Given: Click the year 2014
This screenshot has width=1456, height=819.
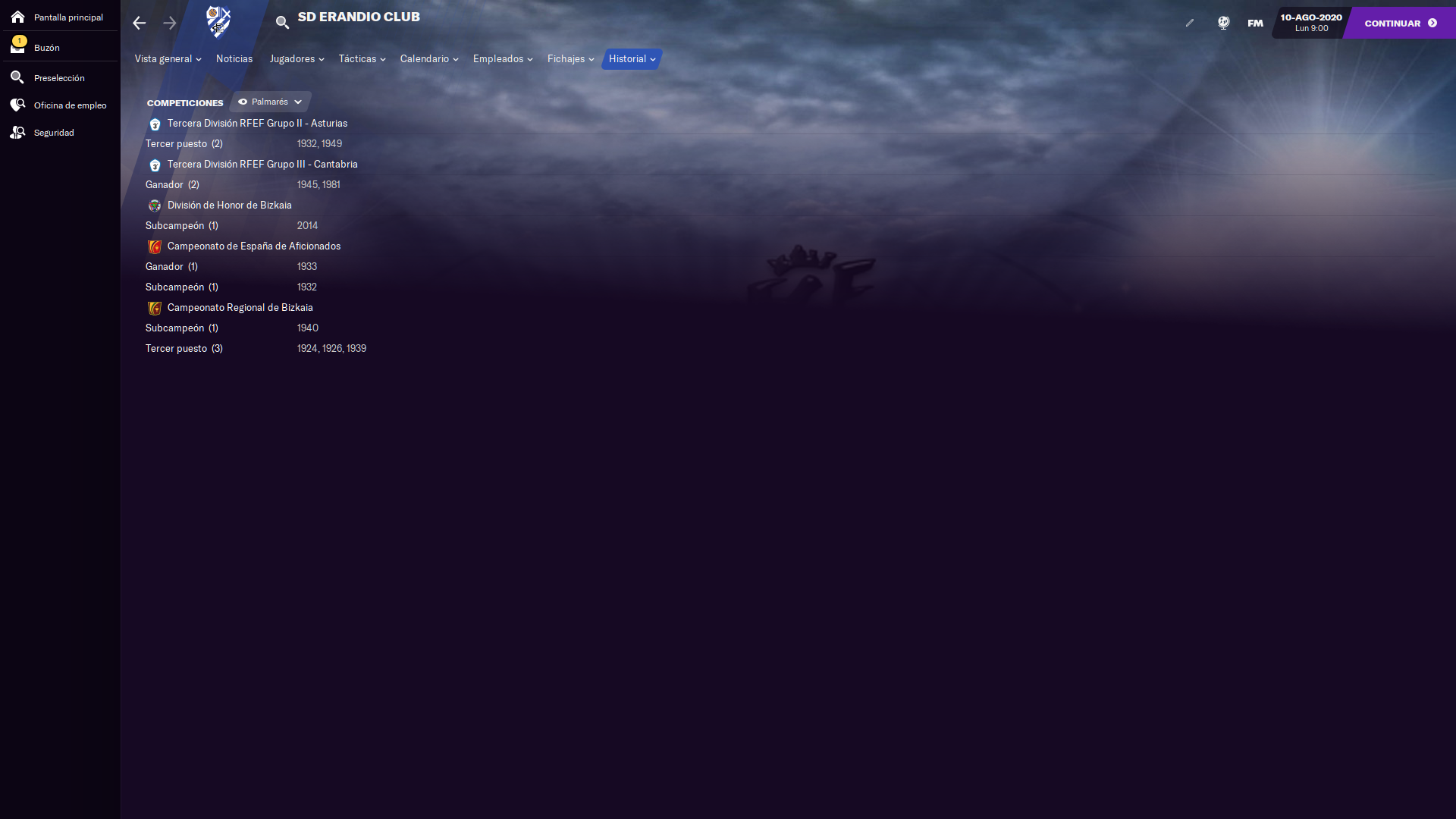Looking at the screenshot, I should [x=307, y=226].
